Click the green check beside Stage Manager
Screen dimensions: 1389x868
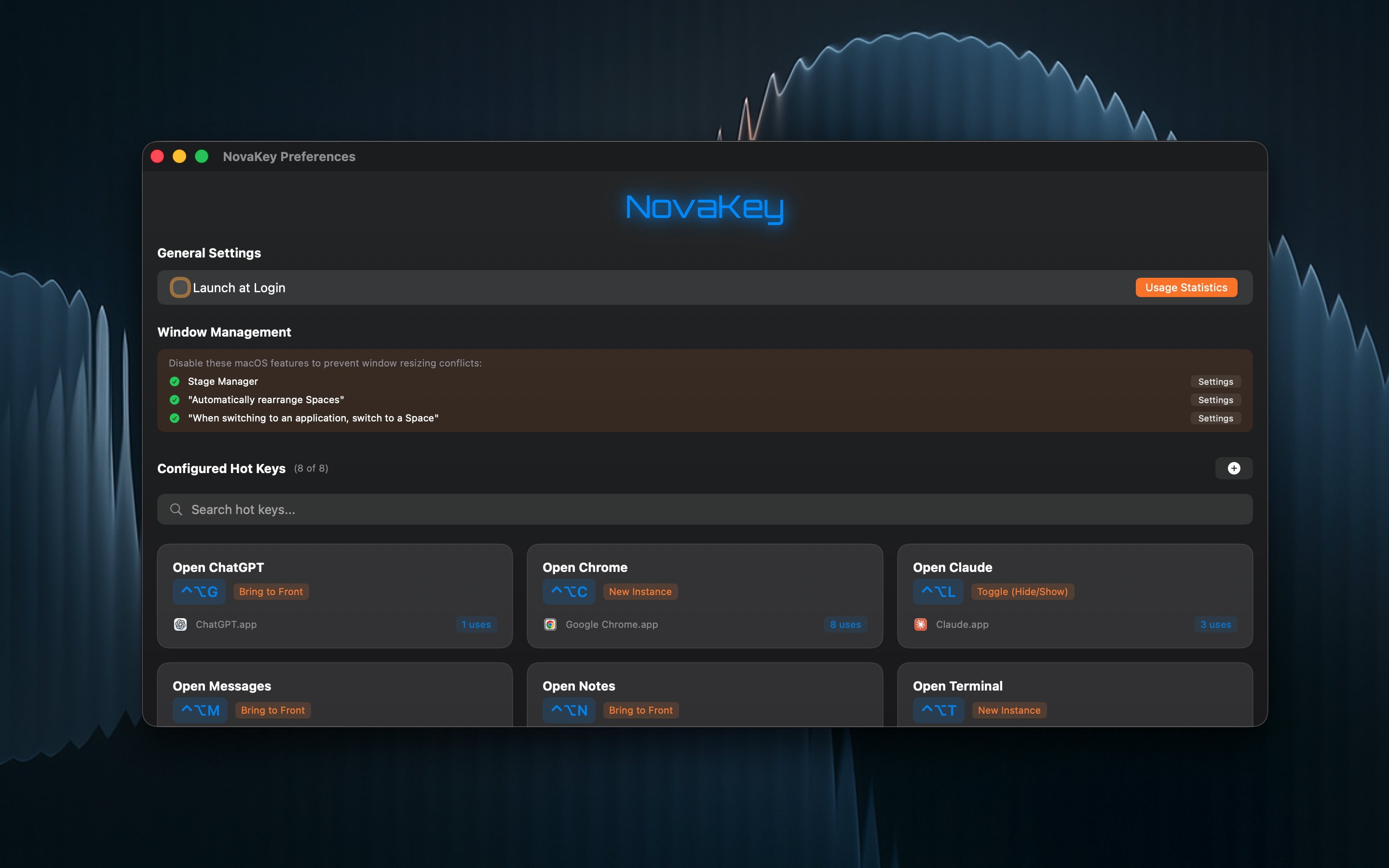pyautogui.click(x=175, y=382)
